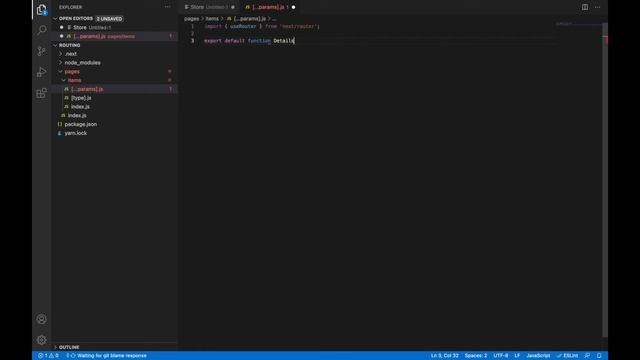This screenshot has height=360, width=640.
Task: Click pages breadcrumb segment
Action: click(x=191, y=19)
